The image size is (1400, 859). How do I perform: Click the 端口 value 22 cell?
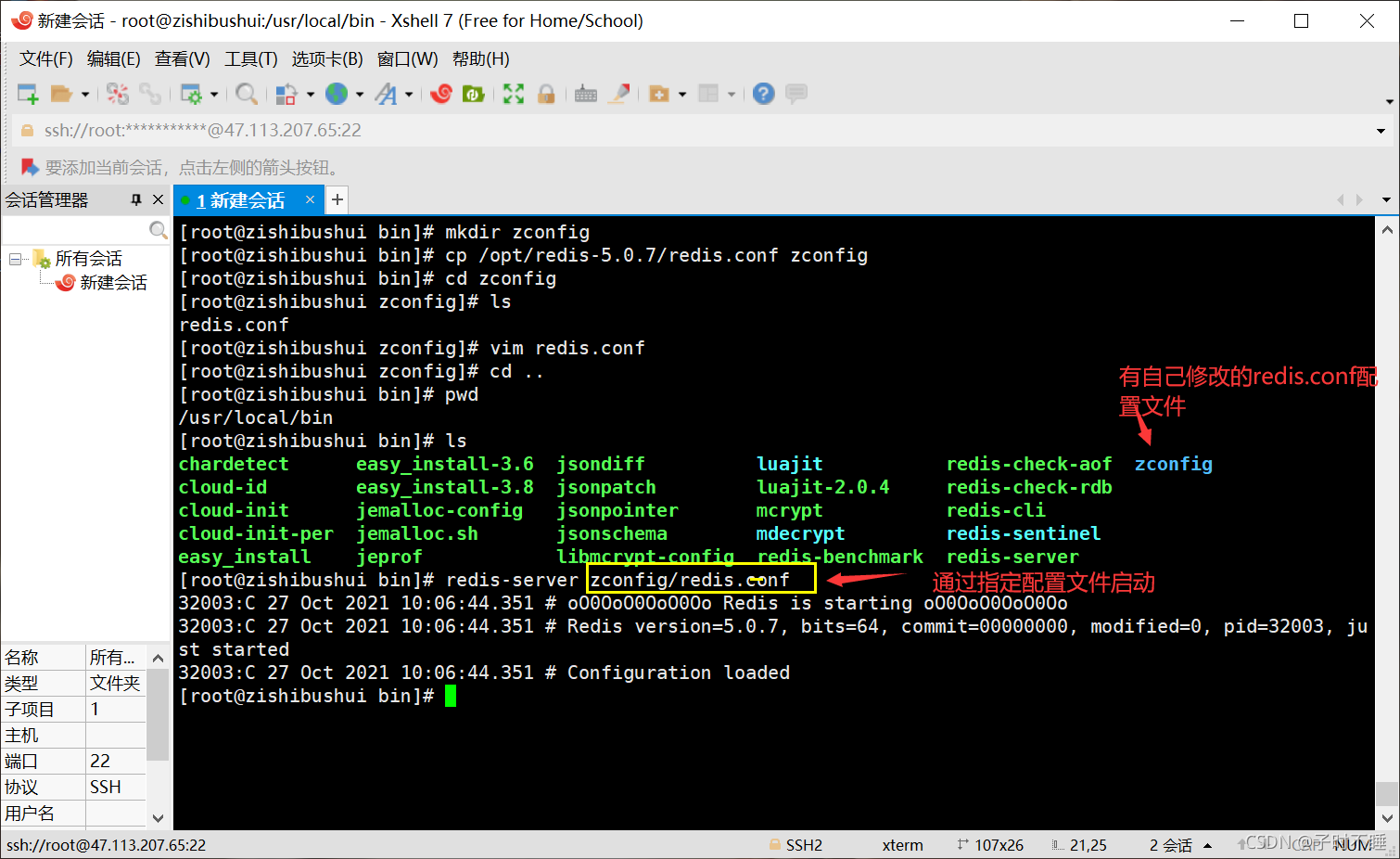[116, 761]
